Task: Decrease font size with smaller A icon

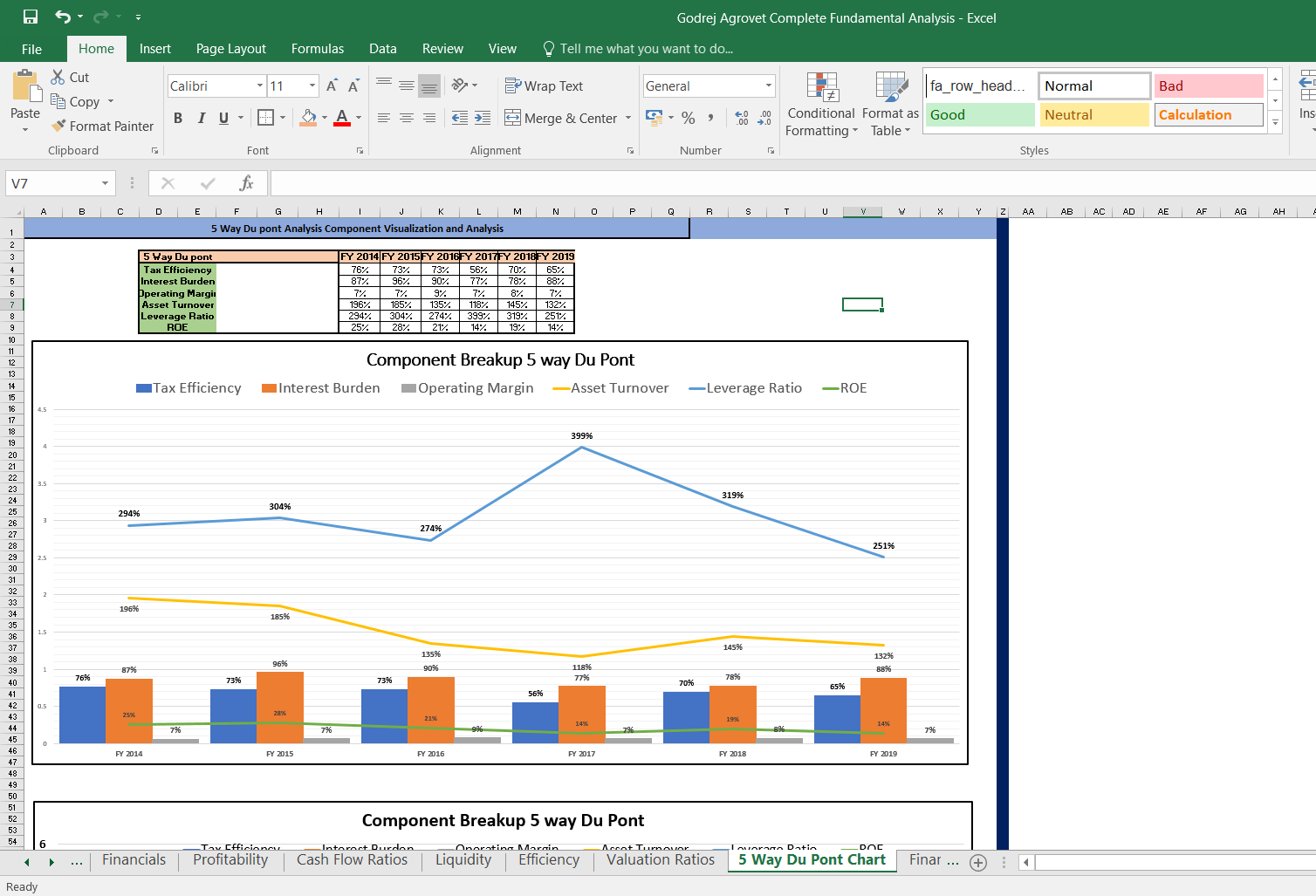Action: point(353,85)
